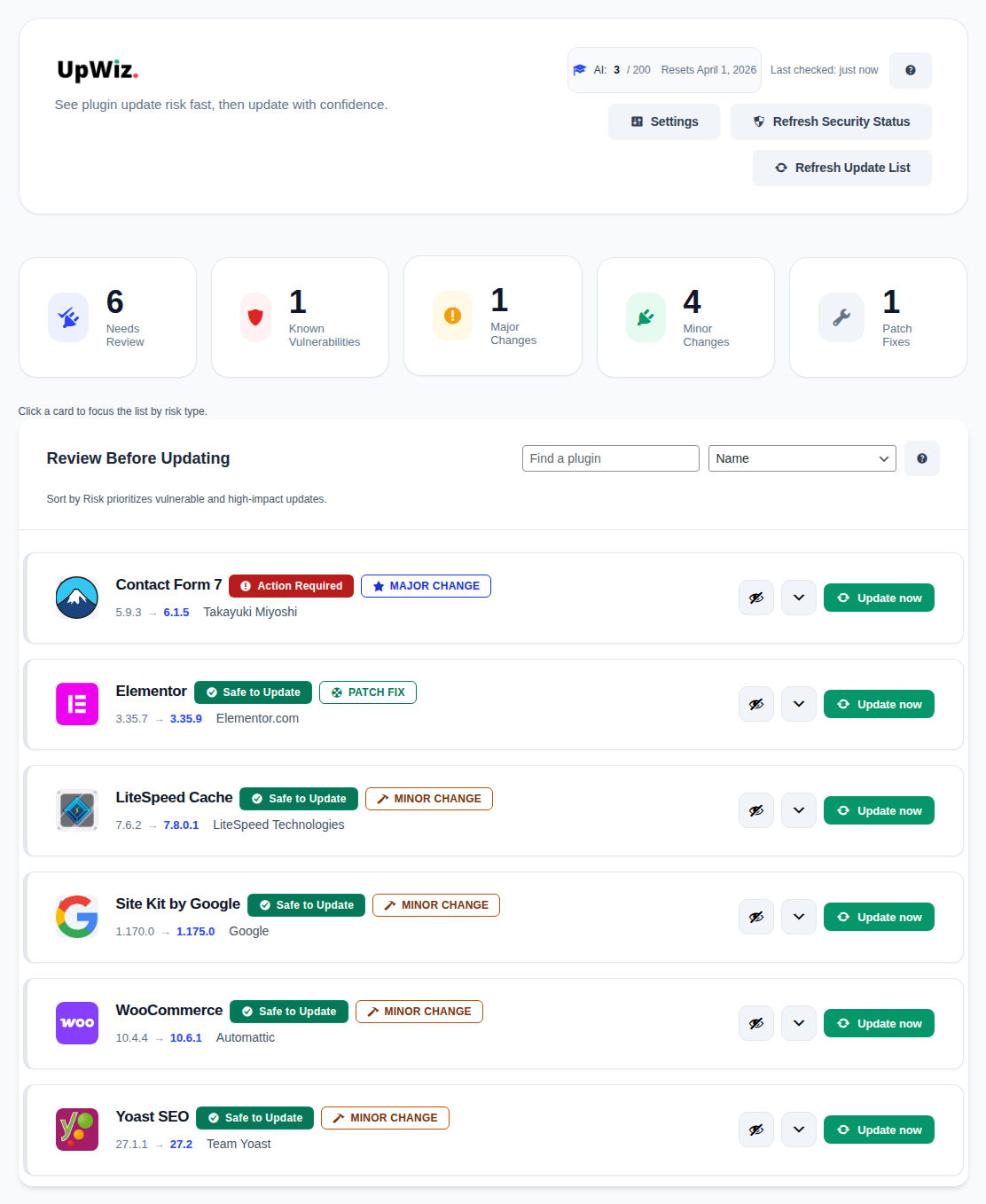Hide WooCommerce using the eye-slash toggle
Screen dimensions: 986x1204
[756, 1023]
